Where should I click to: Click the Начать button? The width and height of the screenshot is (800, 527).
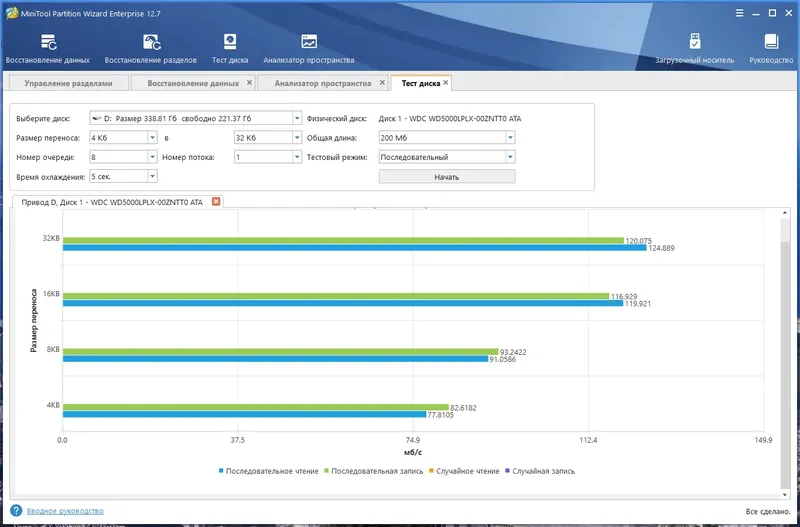447,177
